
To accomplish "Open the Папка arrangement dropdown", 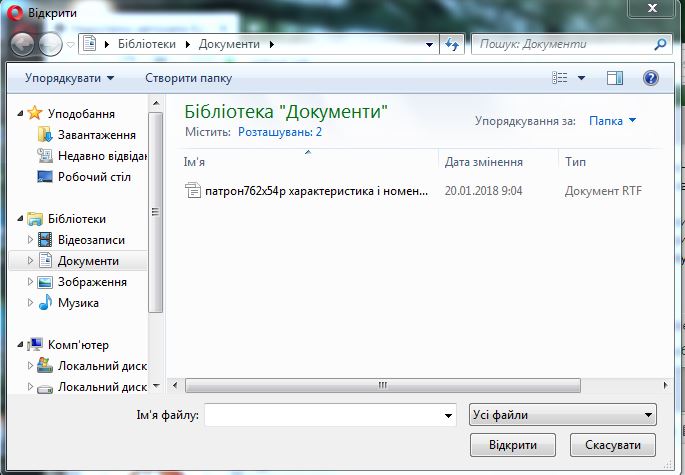I will [x=612, y=121].
